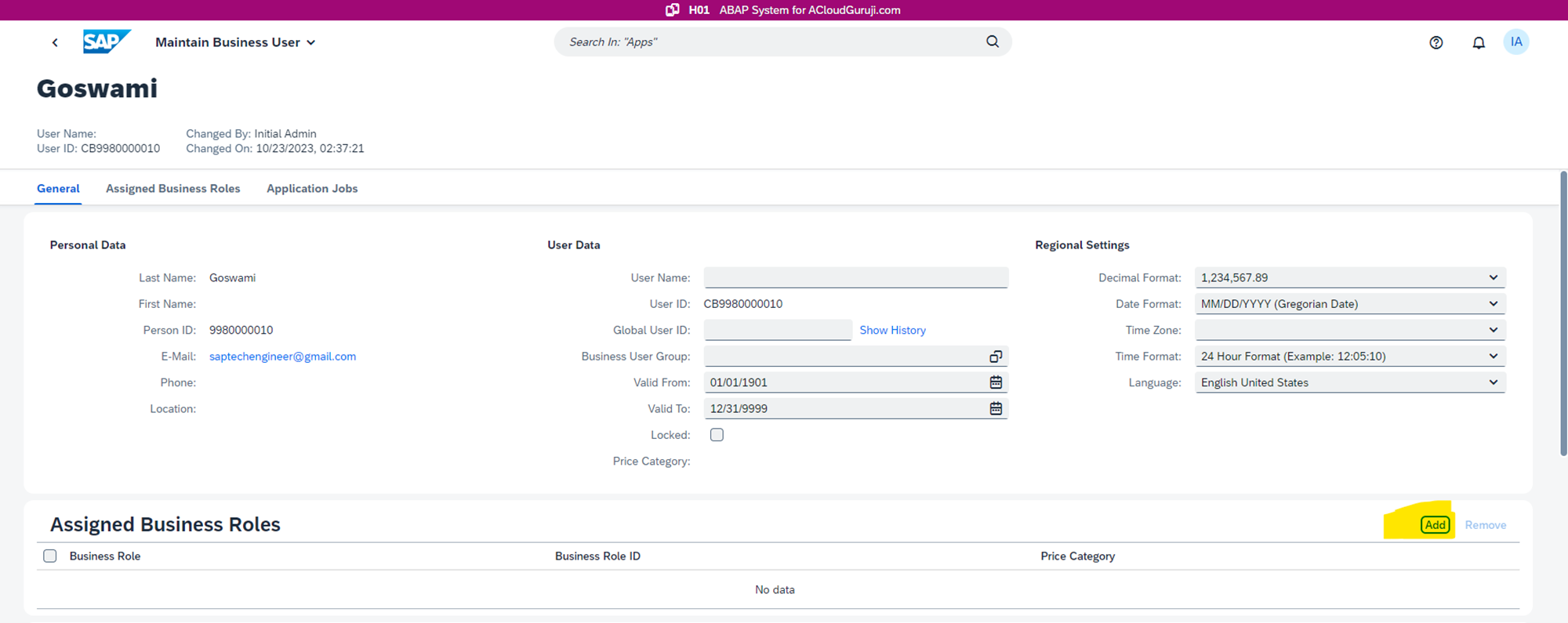Expand the Decimal Format dropdown
Screen dimensions: 1568x623
1493,277
